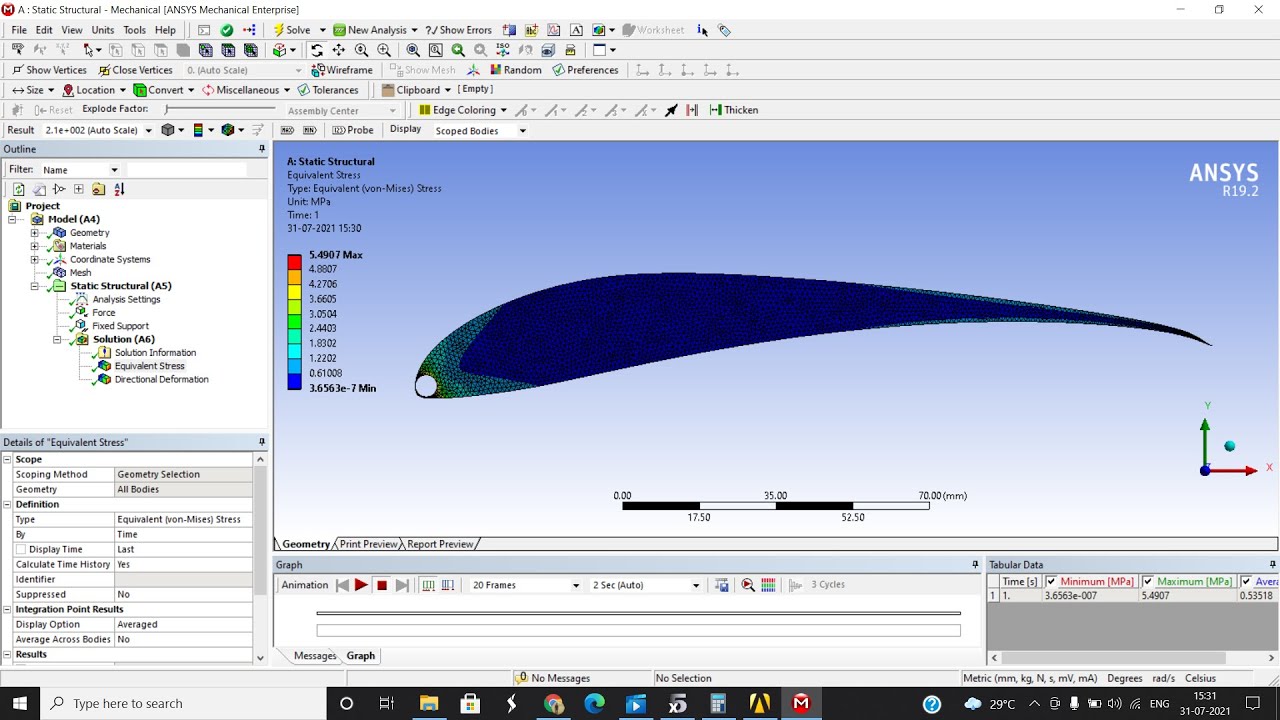This screenshot has width=1280, height=720.
Task: Click the Sort A-Z icon in Outline
Action: tap(119, 189)
